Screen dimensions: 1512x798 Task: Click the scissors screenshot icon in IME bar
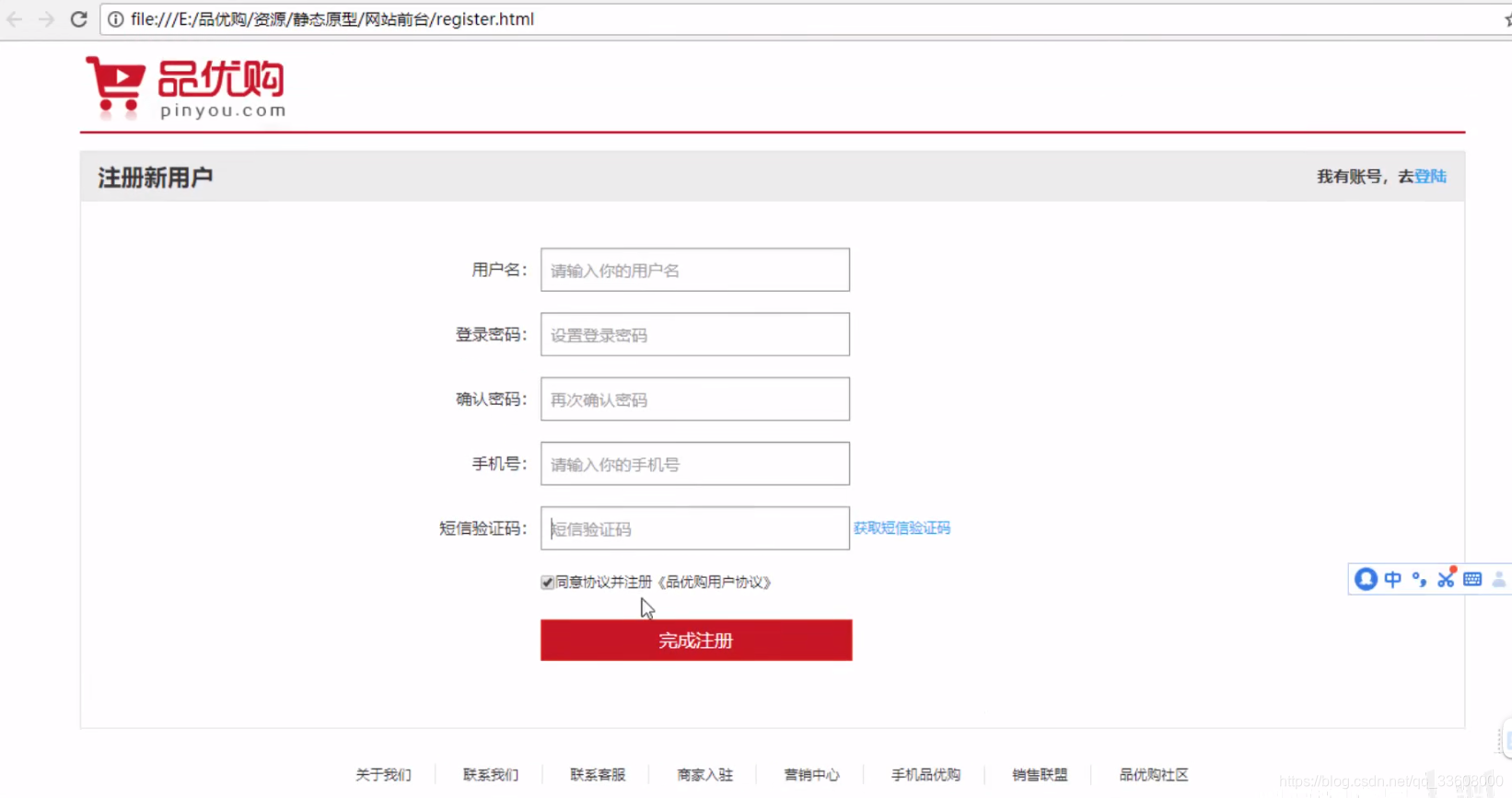pos(1446,578)
